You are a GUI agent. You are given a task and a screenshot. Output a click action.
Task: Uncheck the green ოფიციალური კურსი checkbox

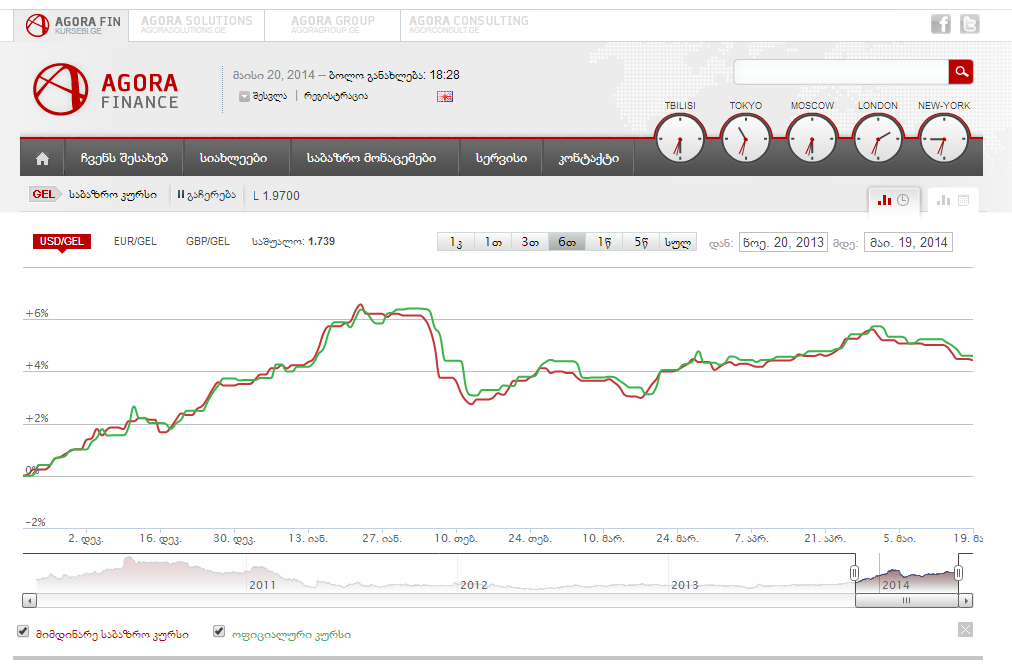[219, 632]
